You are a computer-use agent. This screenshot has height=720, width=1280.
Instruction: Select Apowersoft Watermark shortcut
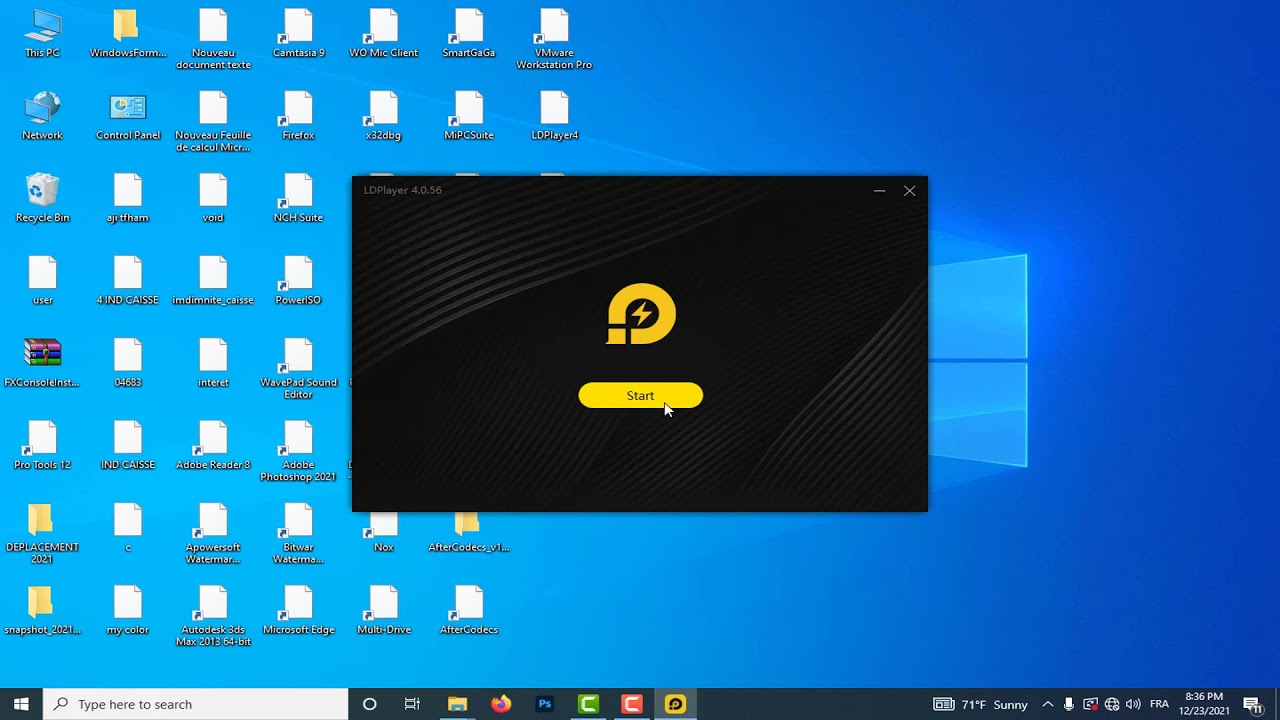[213, 534]
